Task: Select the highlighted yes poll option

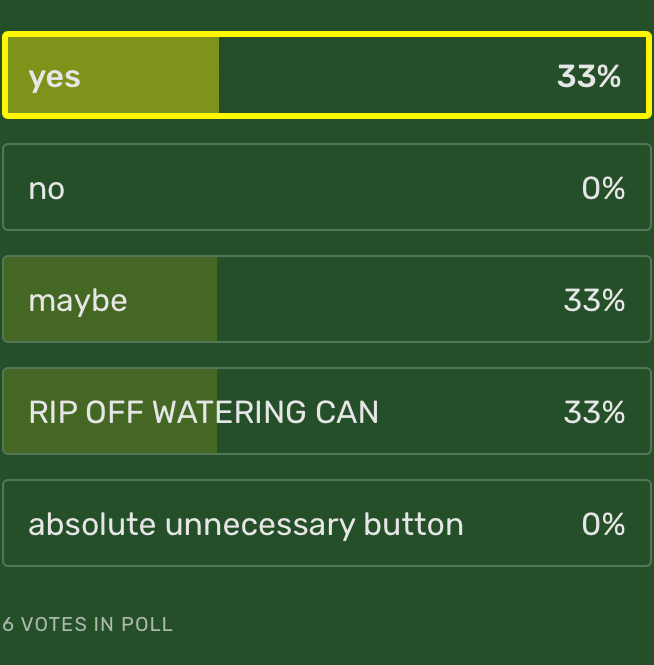Action: point(327,75)
